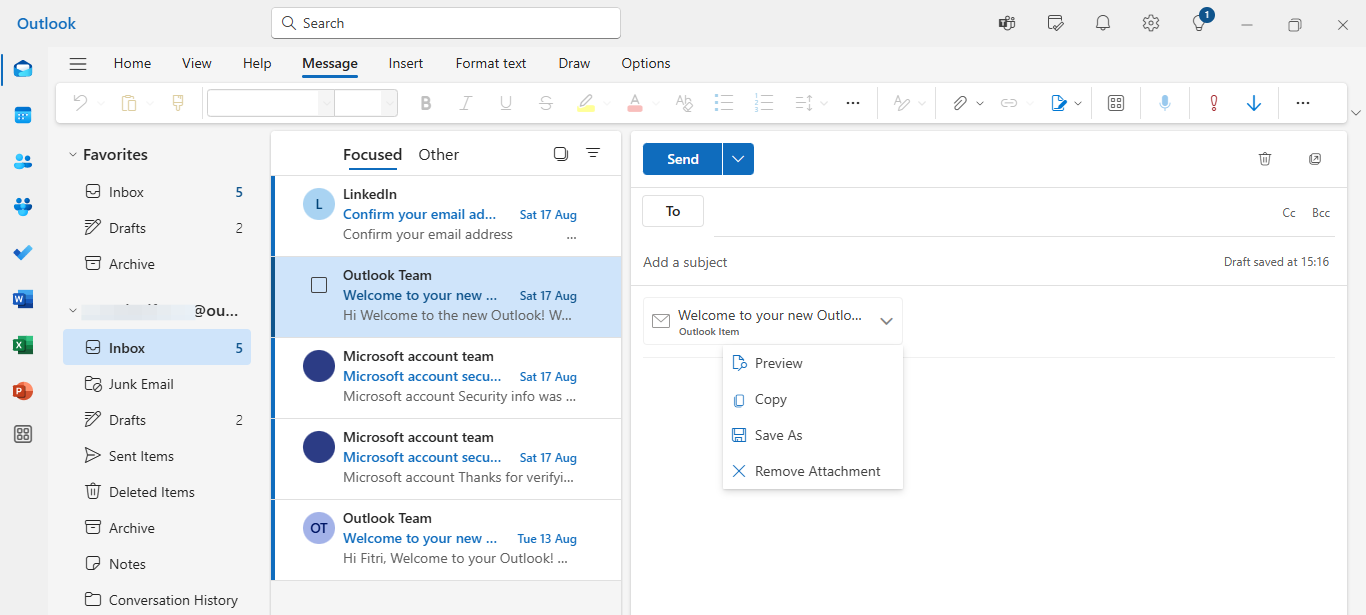The image size is (1366, 615).
Task: Open the Send button dropdown arrow
Action: pyautogui.click(x=737, y=158)
